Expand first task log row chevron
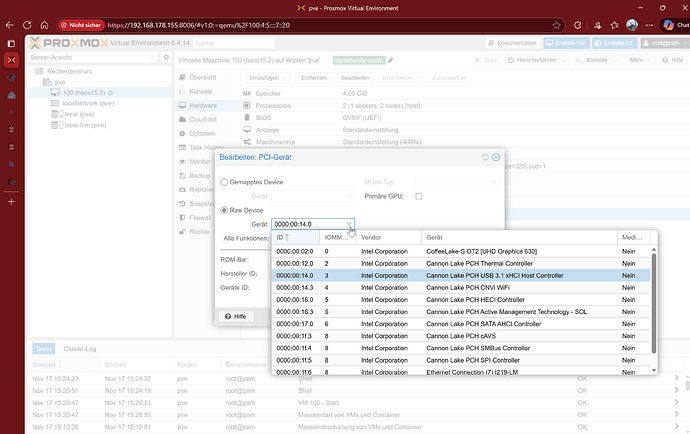Image resolution: width=690 pixels, height=434 pixels. tap(676, 378)
